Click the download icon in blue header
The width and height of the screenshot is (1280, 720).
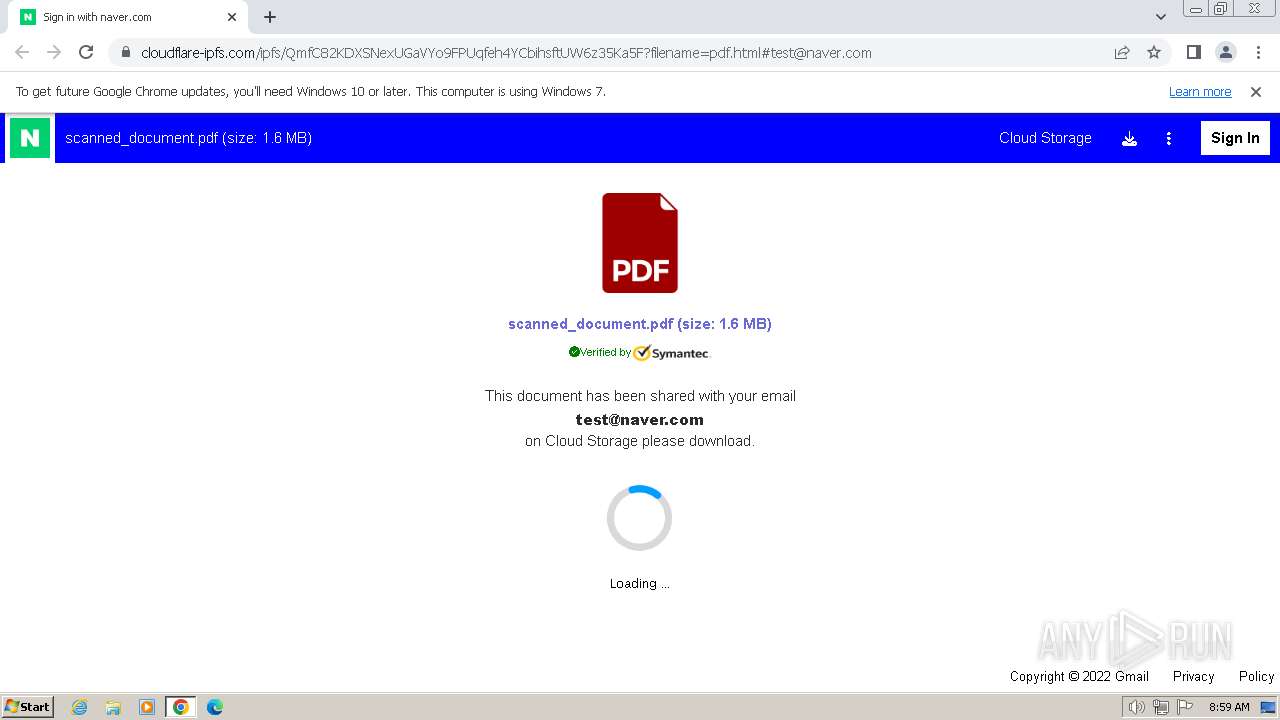pos(1129,139)
